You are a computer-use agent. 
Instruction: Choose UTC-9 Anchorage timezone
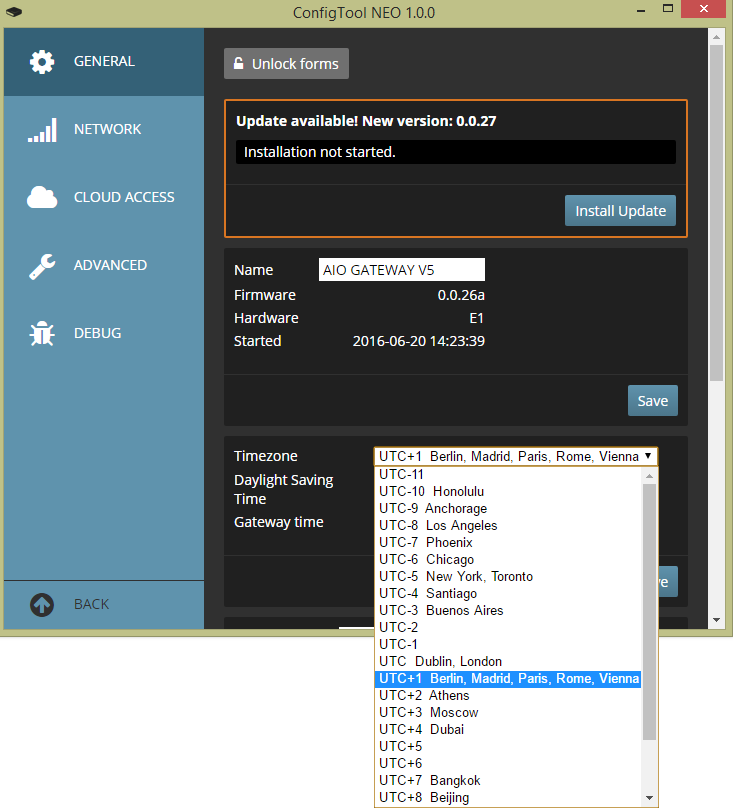(x=508, y=508)
